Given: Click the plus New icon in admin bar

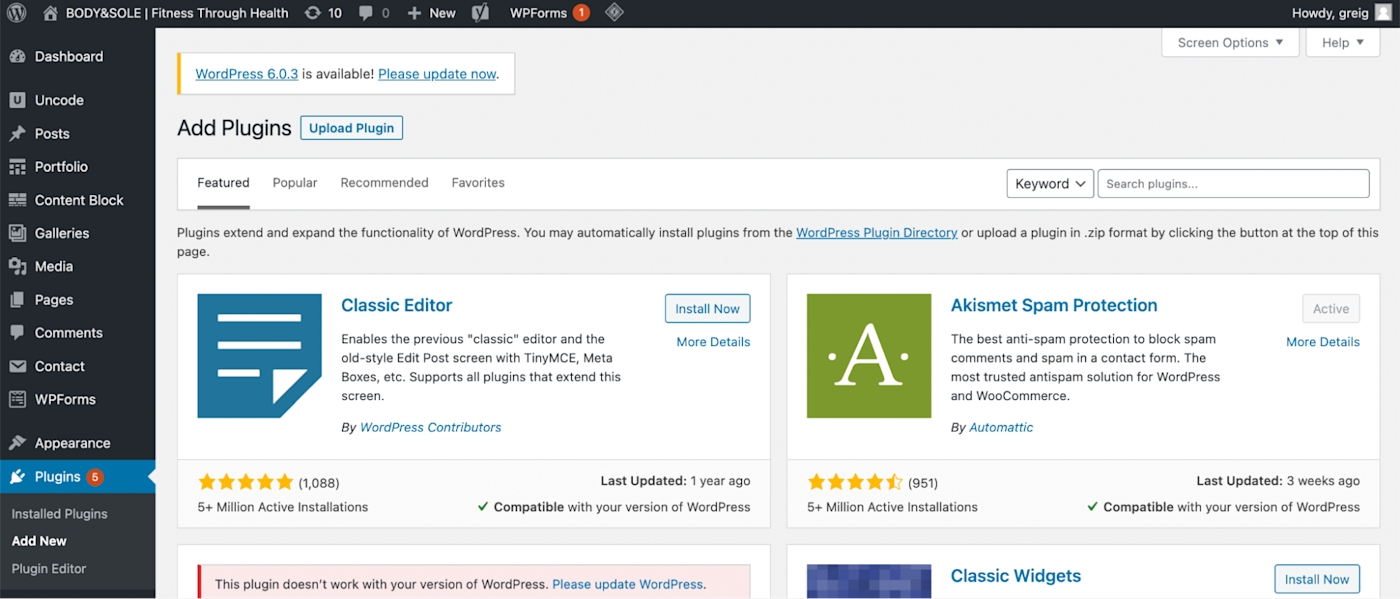Looking at the screenshot, I should tap(414, 13).
